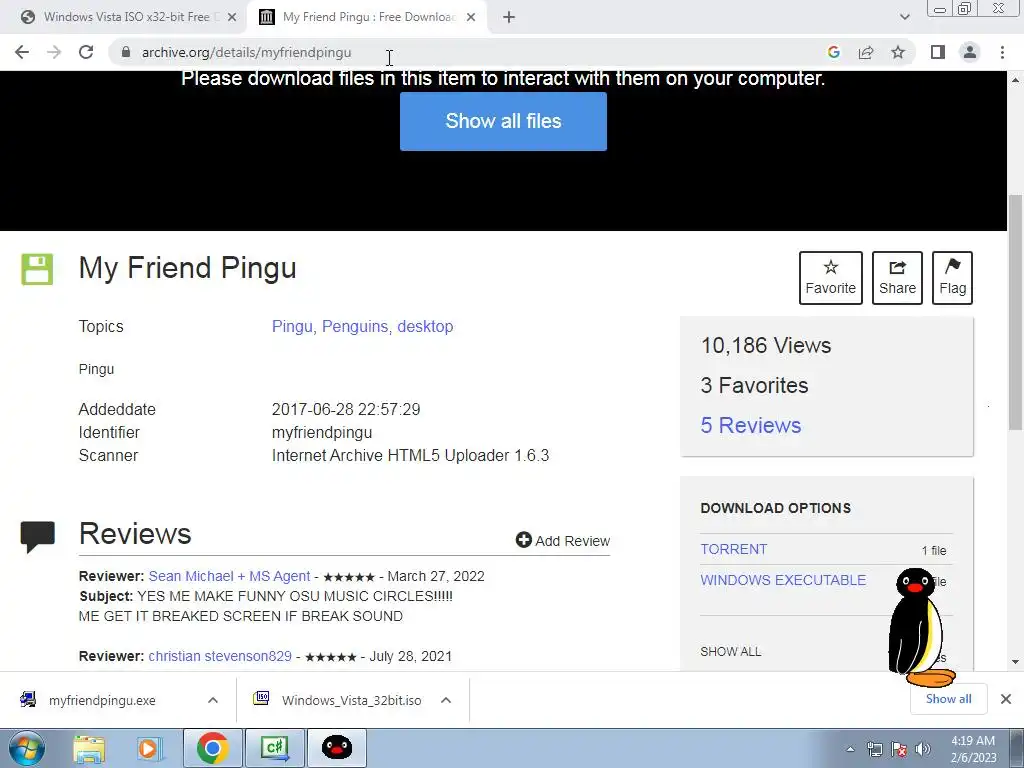Click the vertical scrollbar thumb

(1016, 312)
